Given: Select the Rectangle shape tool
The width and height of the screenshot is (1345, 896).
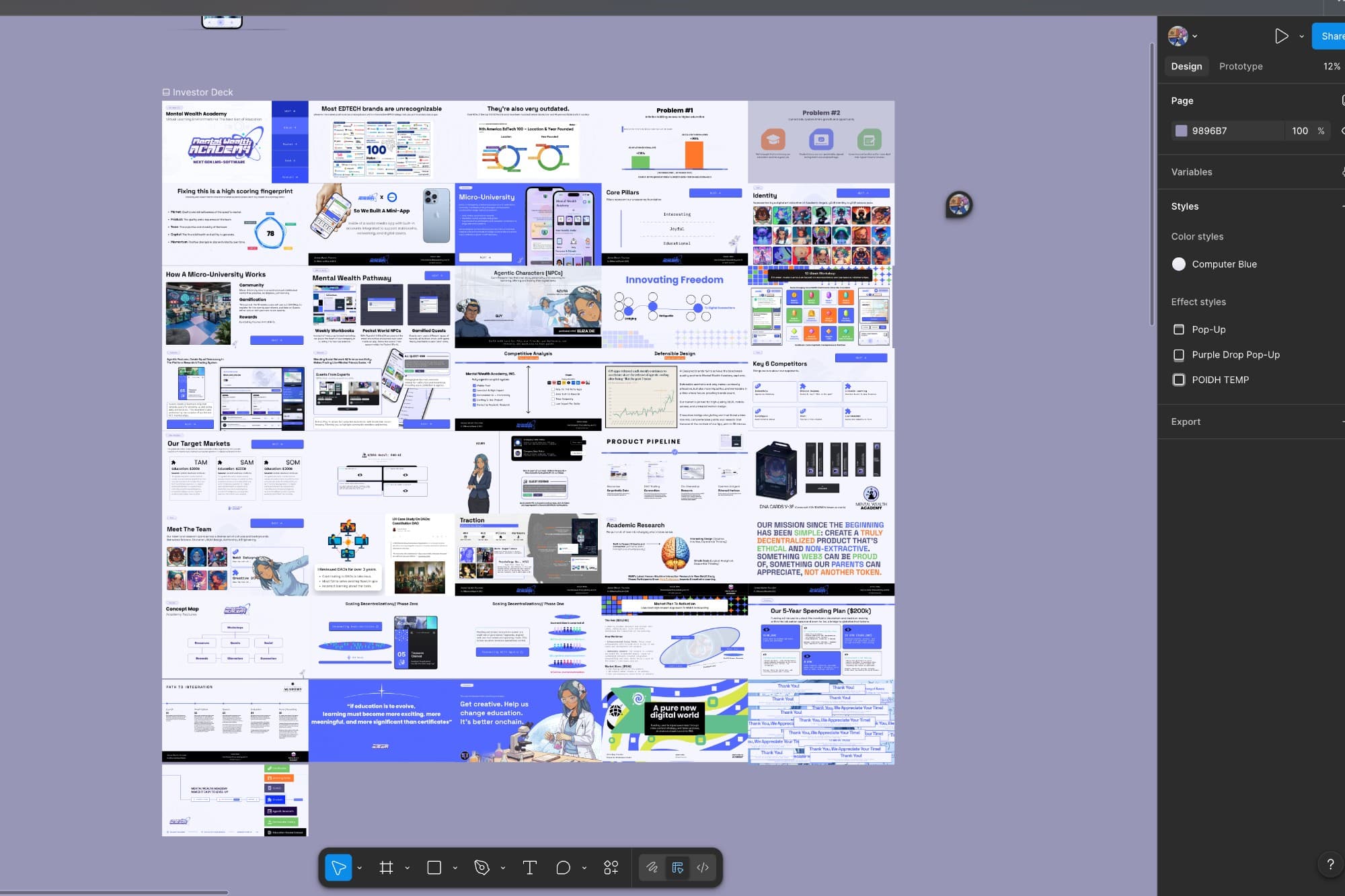Looking at the screenshot, I should [x=434, y=867].
